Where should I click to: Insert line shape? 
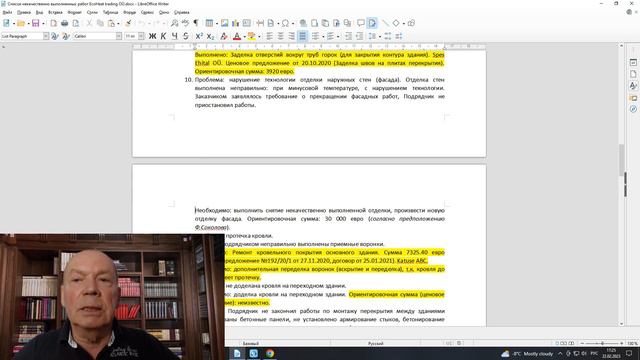tap(385, 23)
